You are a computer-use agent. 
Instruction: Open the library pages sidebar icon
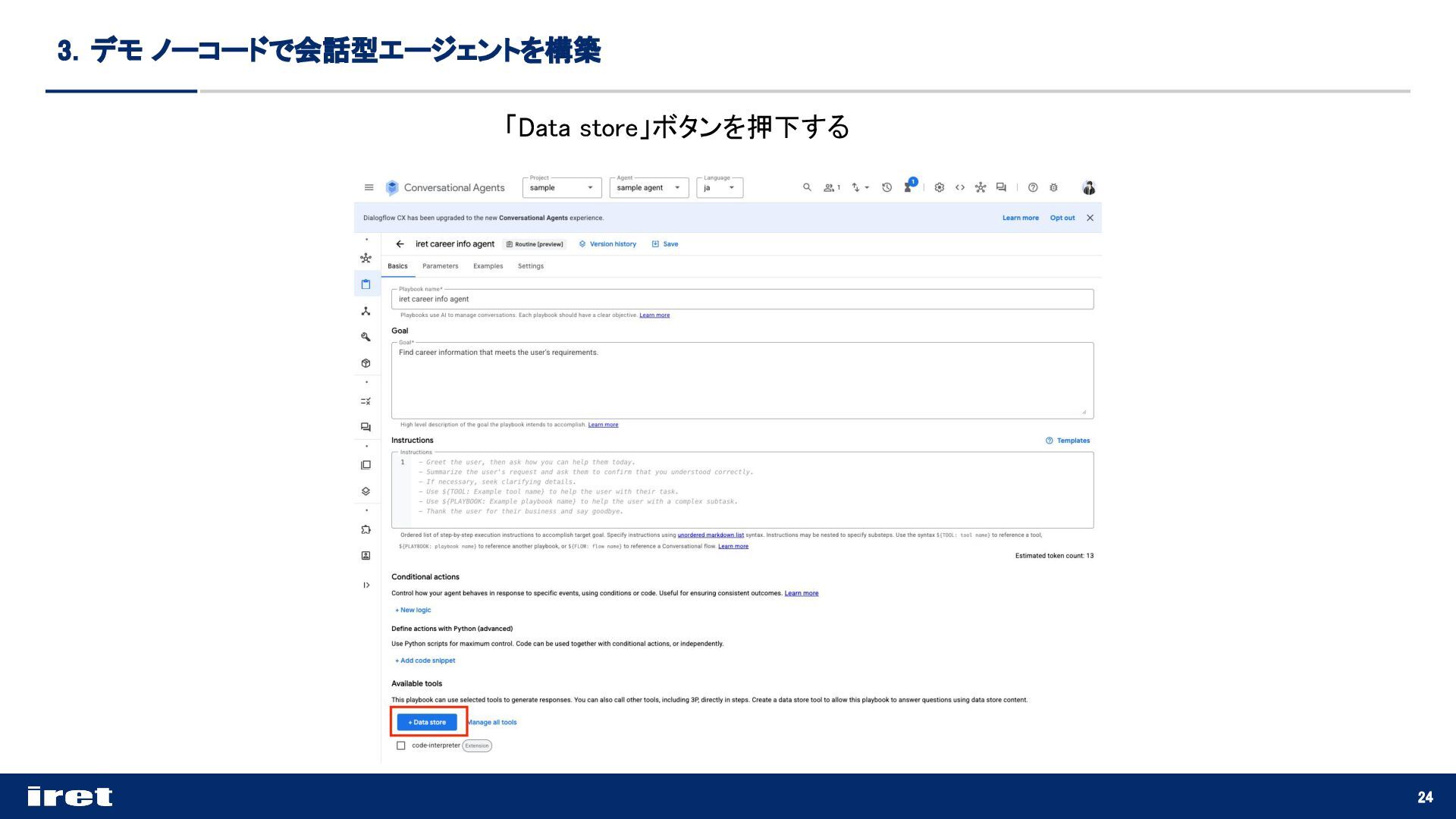[x=366, y=465]
